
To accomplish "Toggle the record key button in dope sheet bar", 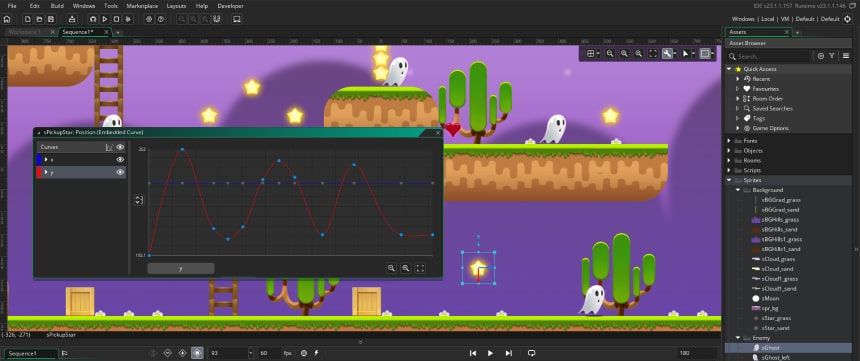I will click(197, 353).
